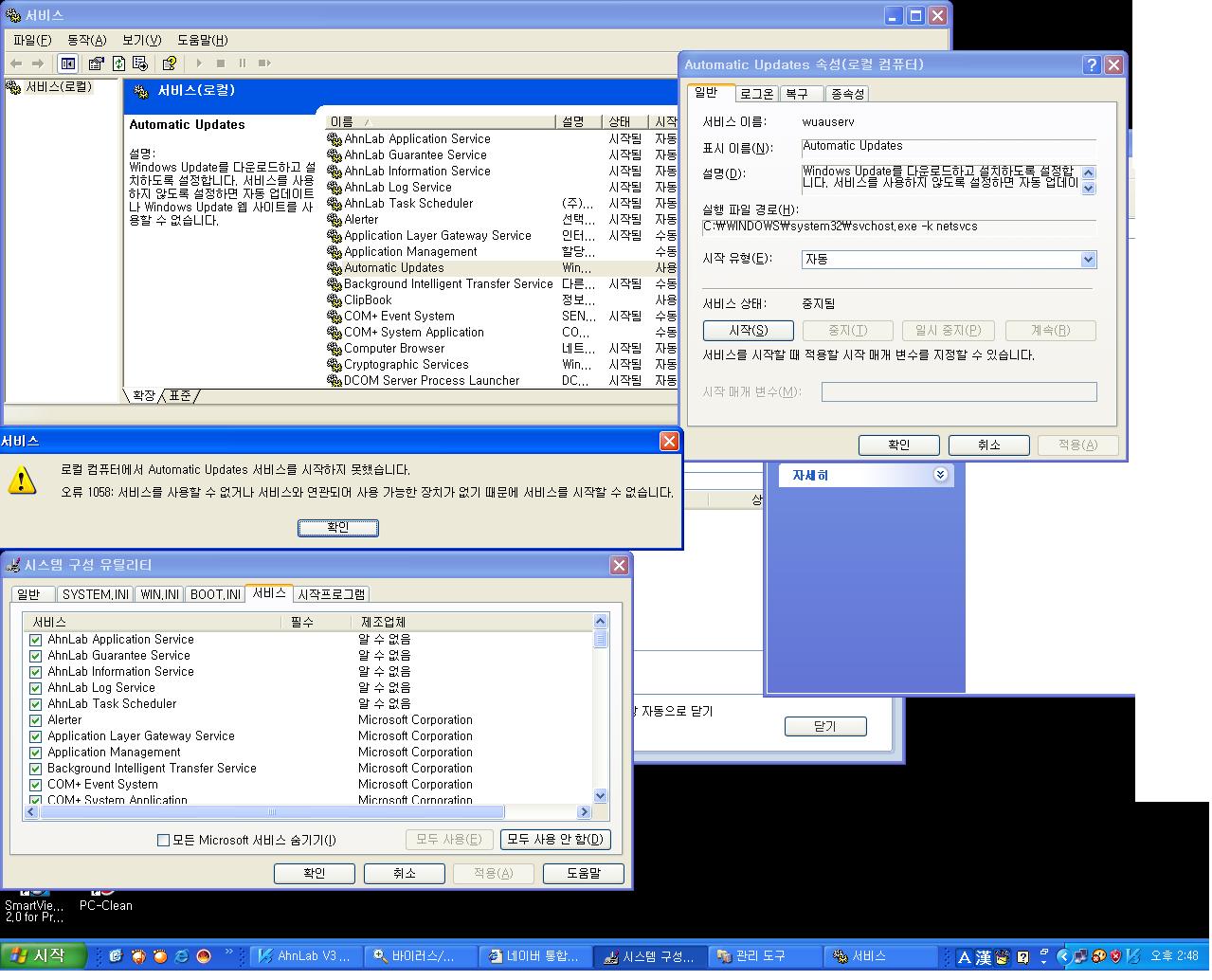Click the Hanja 漢 IME icon in tray
This screenshot has height=980, width=1212.
click(x=984, y=957)
